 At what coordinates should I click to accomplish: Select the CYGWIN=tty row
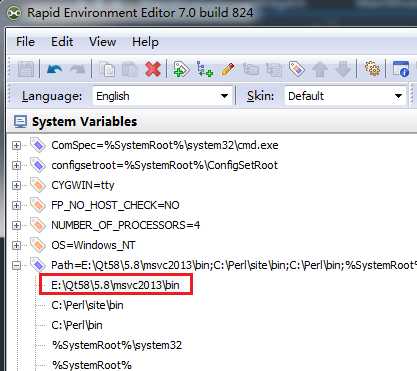point(83,185)
